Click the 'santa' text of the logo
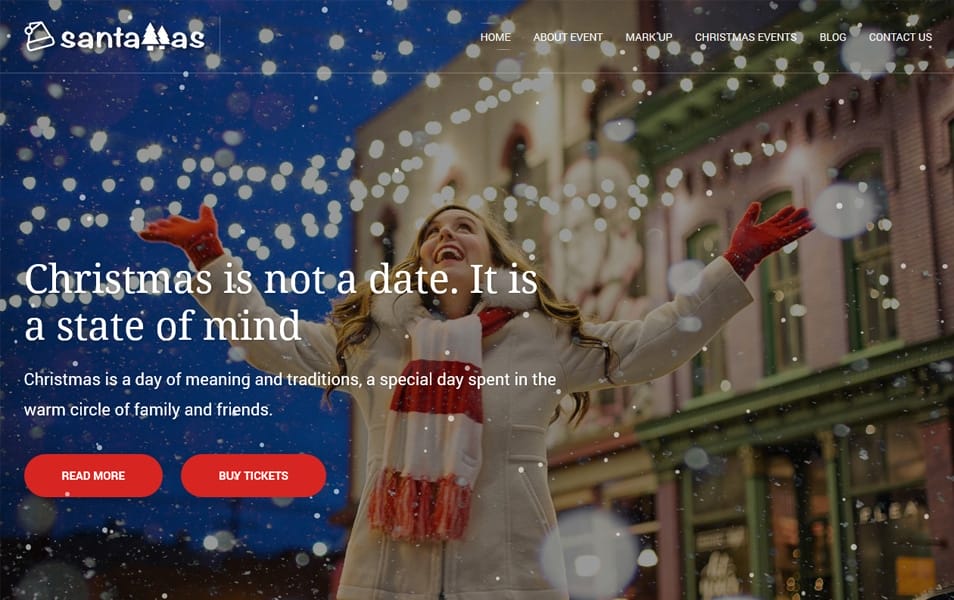Screen dimensions: 954x600 pyautogui.click(x=100, y=39)
